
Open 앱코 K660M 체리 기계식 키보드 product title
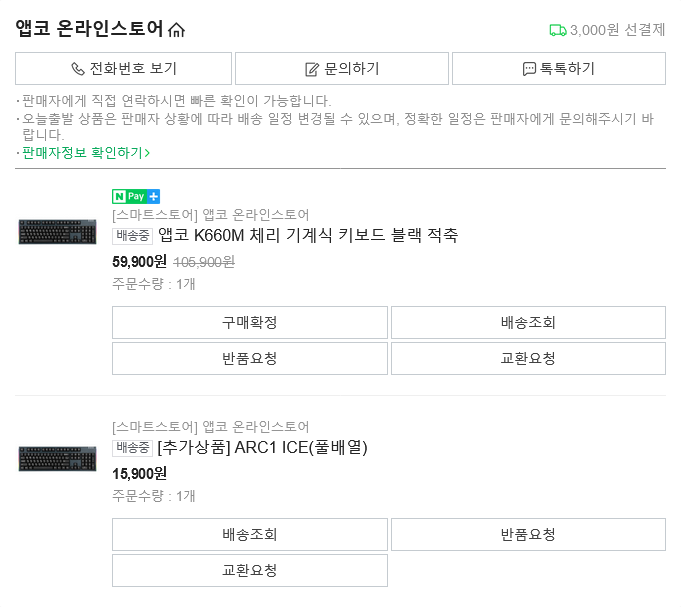308,236
